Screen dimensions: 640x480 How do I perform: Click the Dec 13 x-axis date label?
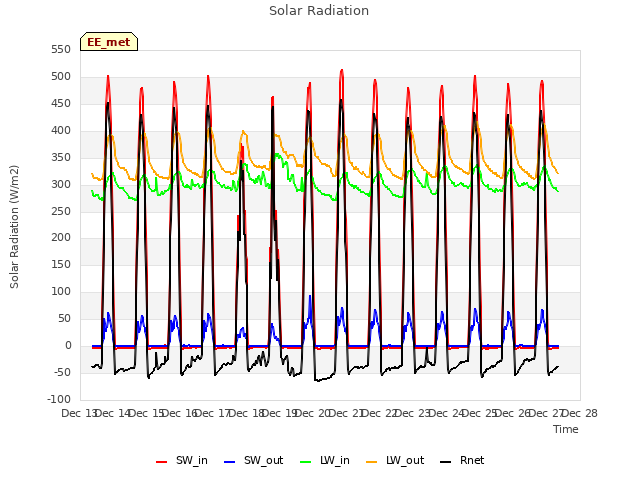click(x=78, y=413)
